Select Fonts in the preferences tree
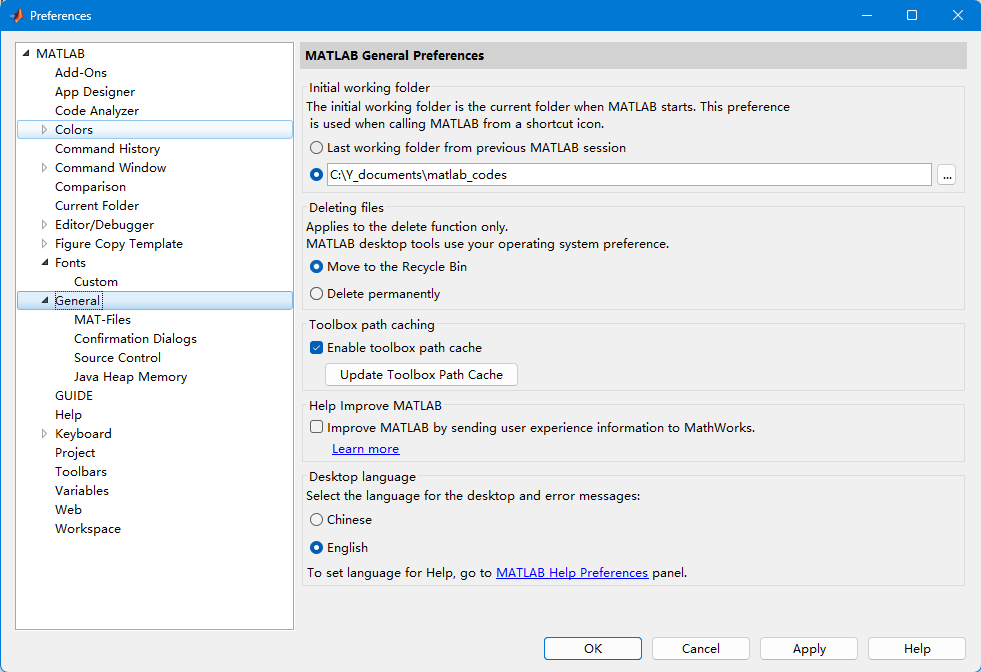Viewport: 981px width, 672px height. pyautogui.click(x=70, y=263)
